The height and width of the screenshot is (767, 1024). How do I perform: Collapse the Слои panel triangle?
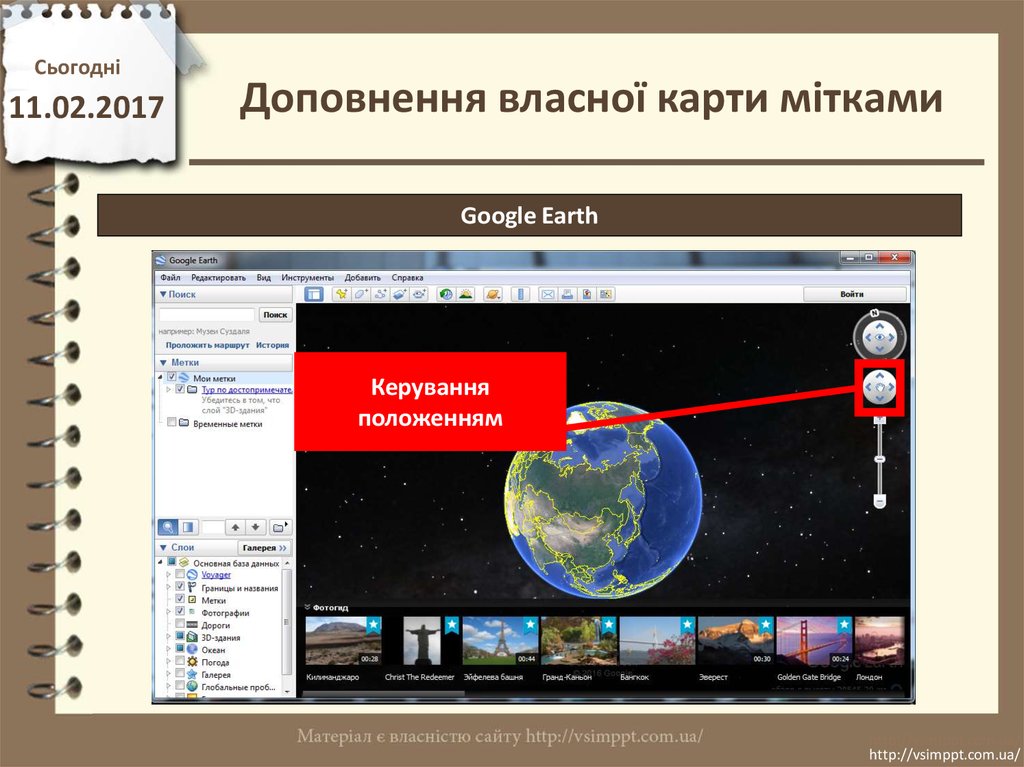point(163,547)
